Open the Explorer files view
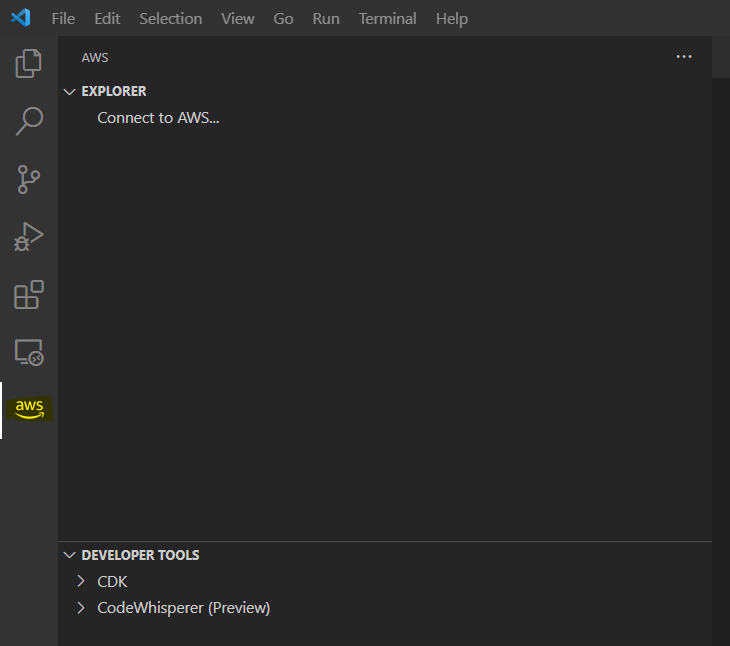This screenshot has width=730, height=646. (28, 63)
